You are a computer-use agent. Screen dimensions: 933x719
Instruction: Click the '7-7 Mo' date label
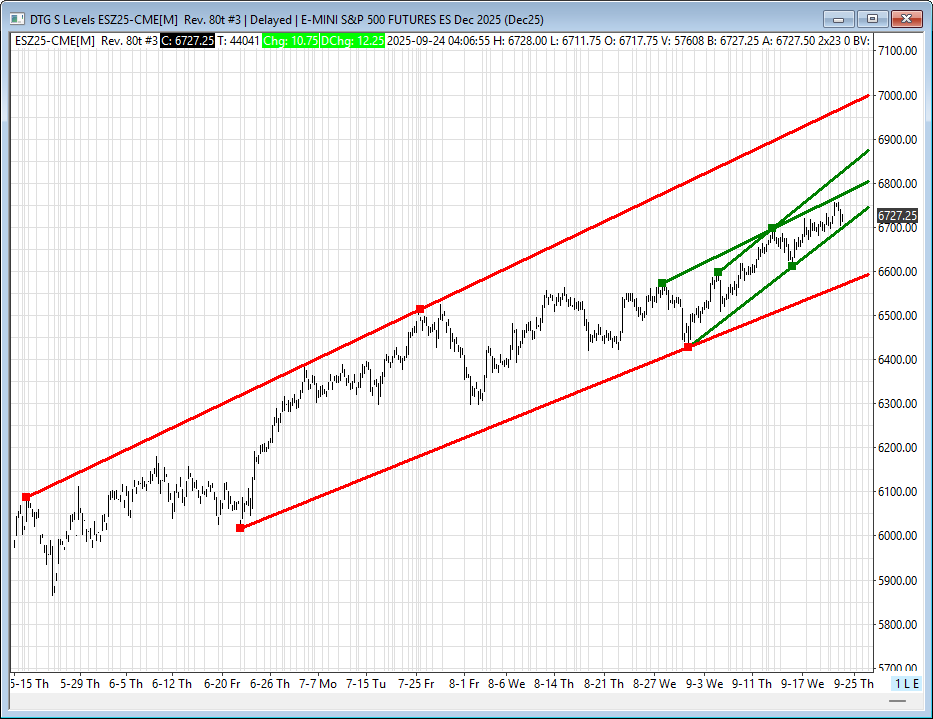(x=318, y=684)
